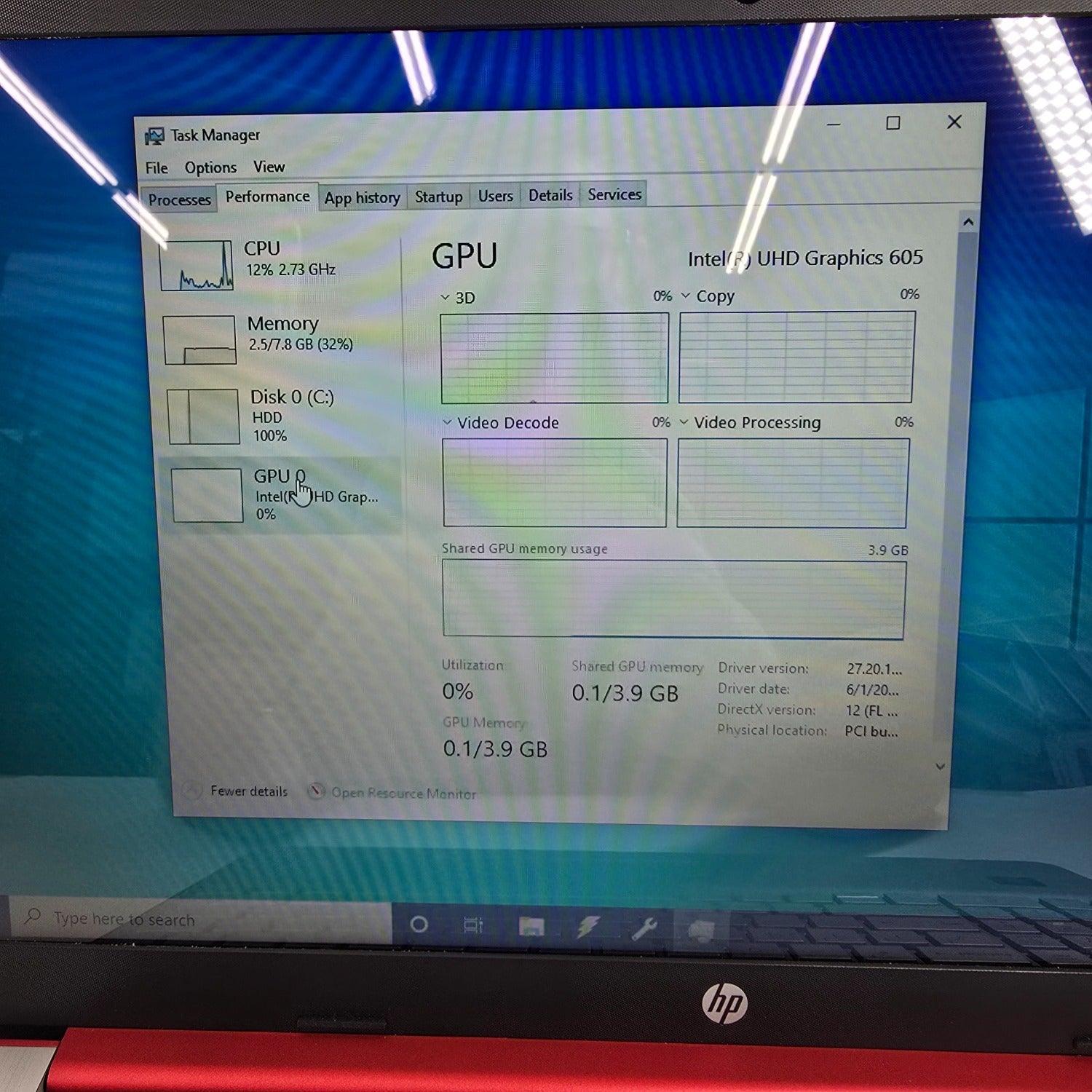Click the Cortana circle taskbar icon

[419, 925]
